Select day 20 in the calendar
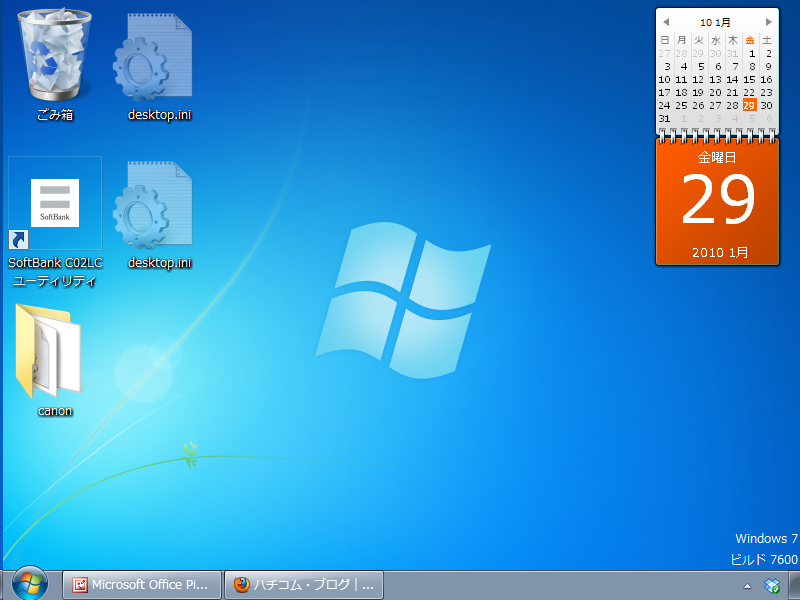The height and width of the screenshot is (600, 800). 715,92
